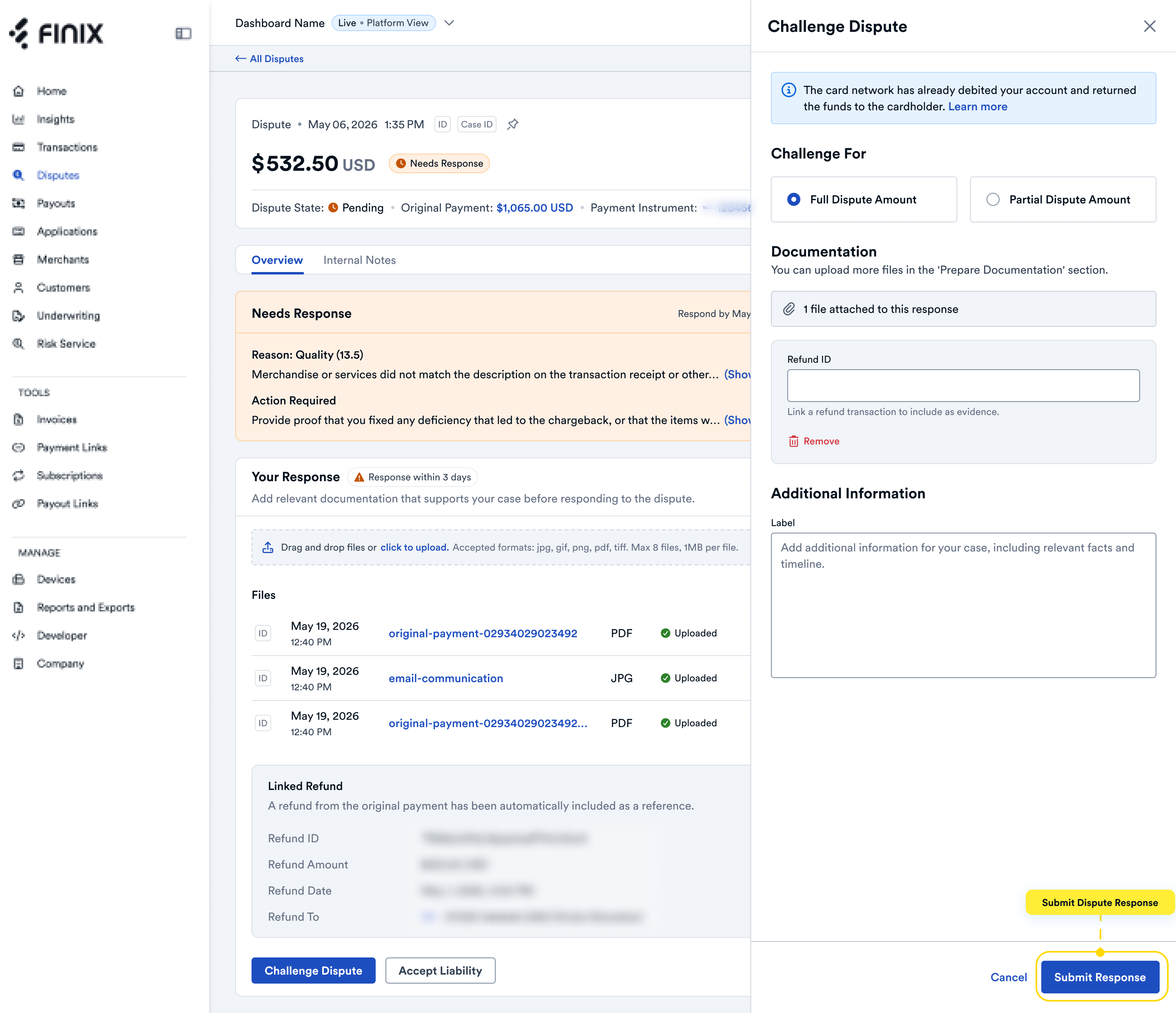Open the email-communication file link
Image resolution: width=1176 pixels, height=1013 pixels.
click(445, 678)
